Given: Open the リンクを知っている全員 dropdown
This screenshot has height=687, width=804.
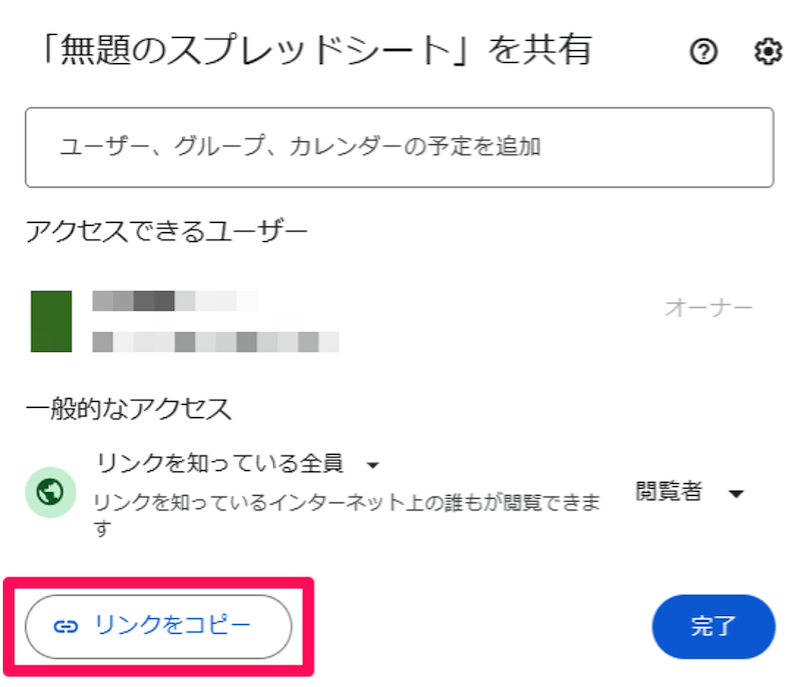Looking at the screenshot, I should pos(220,464).
